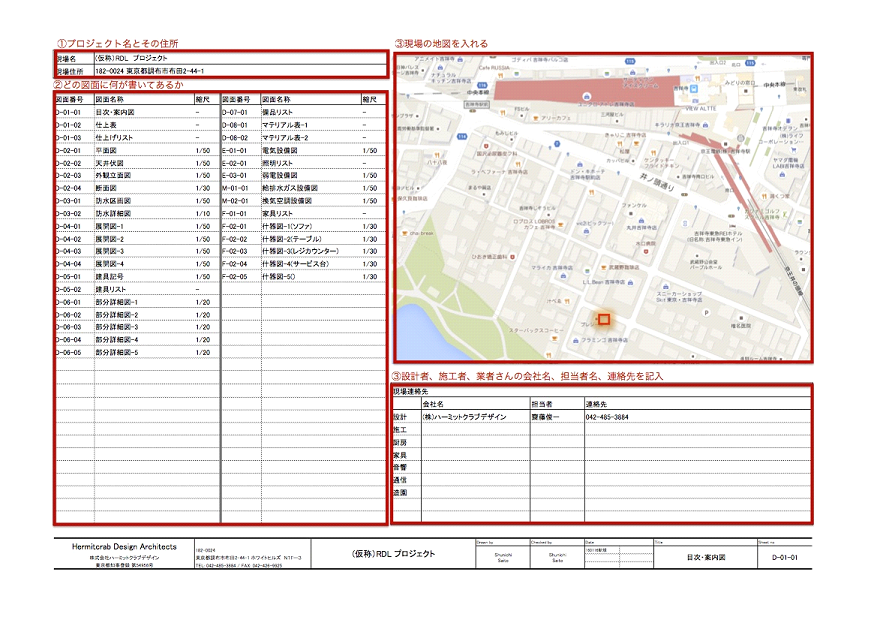The width and height of the screenshot is (877, 620).
Task: Select the phone number 042-485-3884 cell
Action: tap(607, 416)
